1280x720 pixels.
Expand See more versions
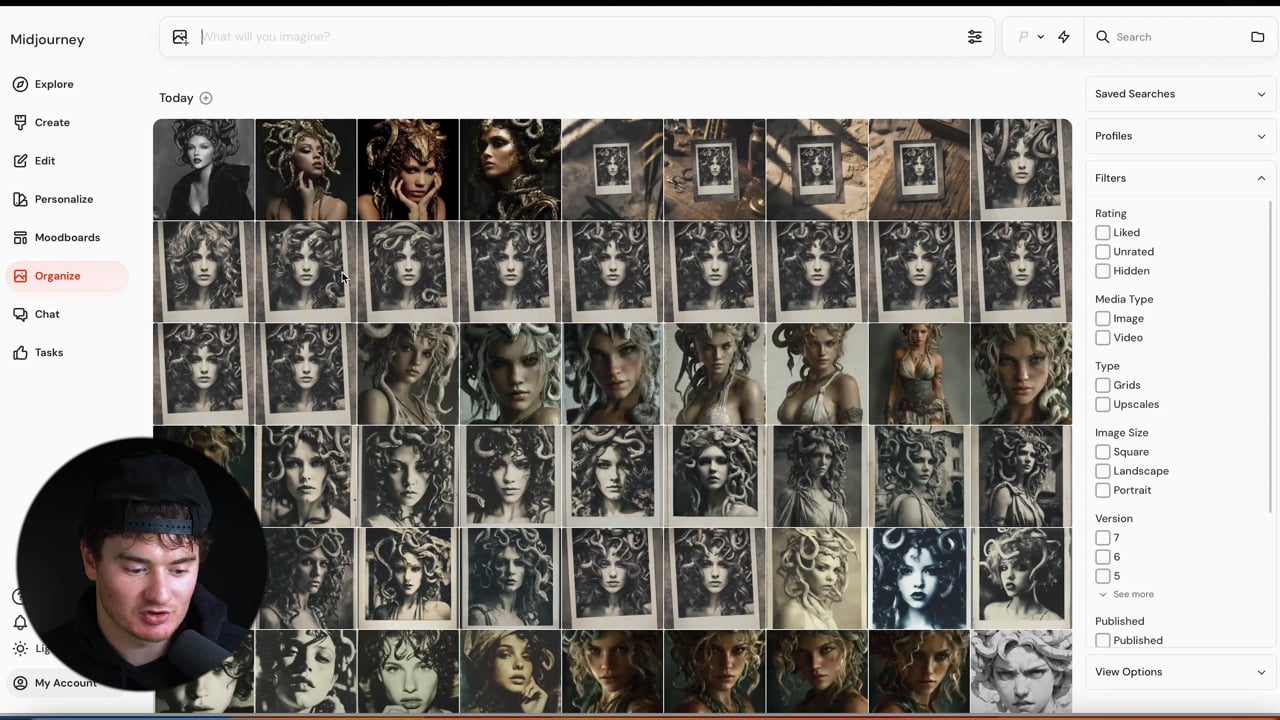coord(1126,594)
